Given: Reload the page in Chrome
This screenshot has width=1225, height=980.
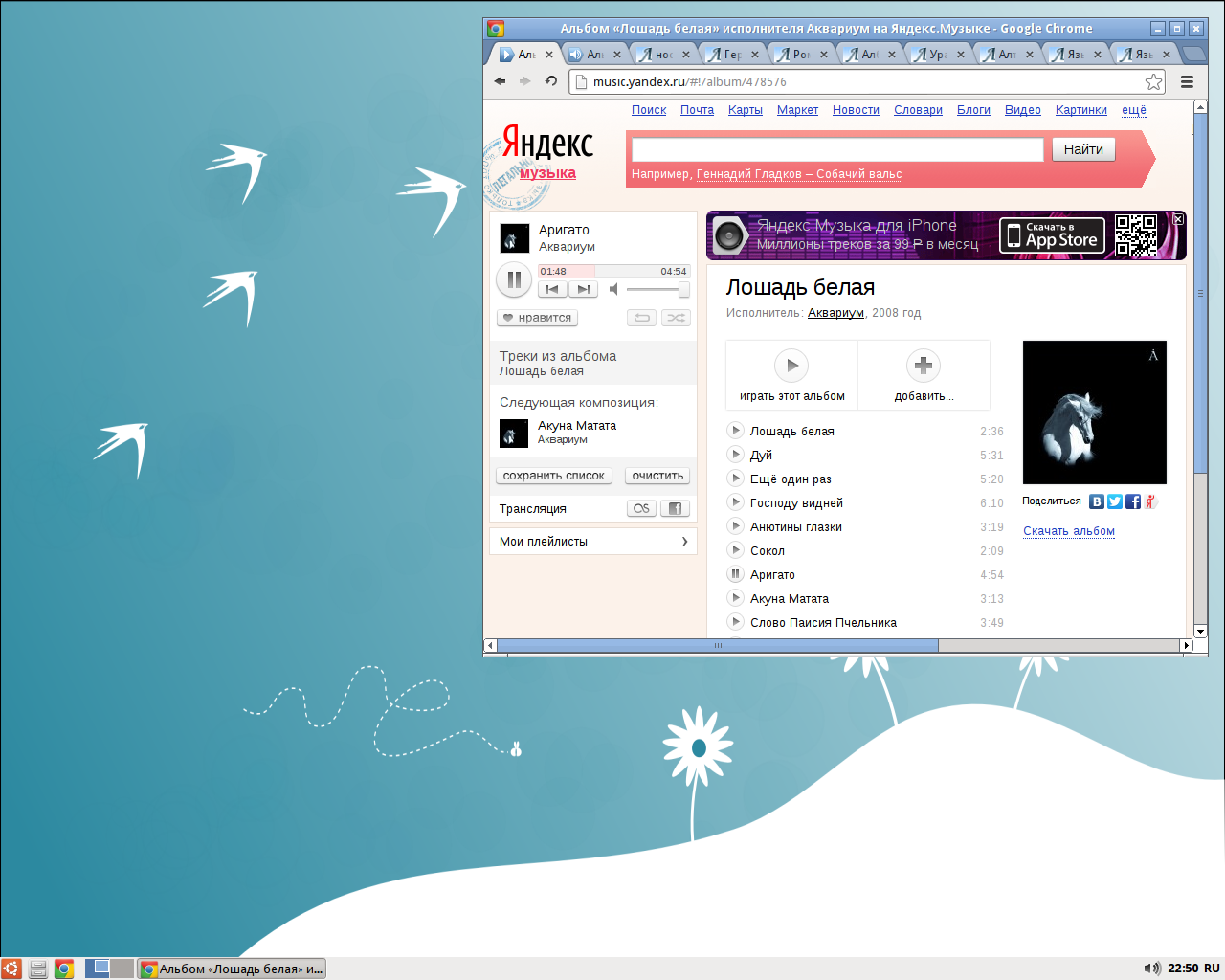Looking at the screenshot, I should click(x=551, y=81).
